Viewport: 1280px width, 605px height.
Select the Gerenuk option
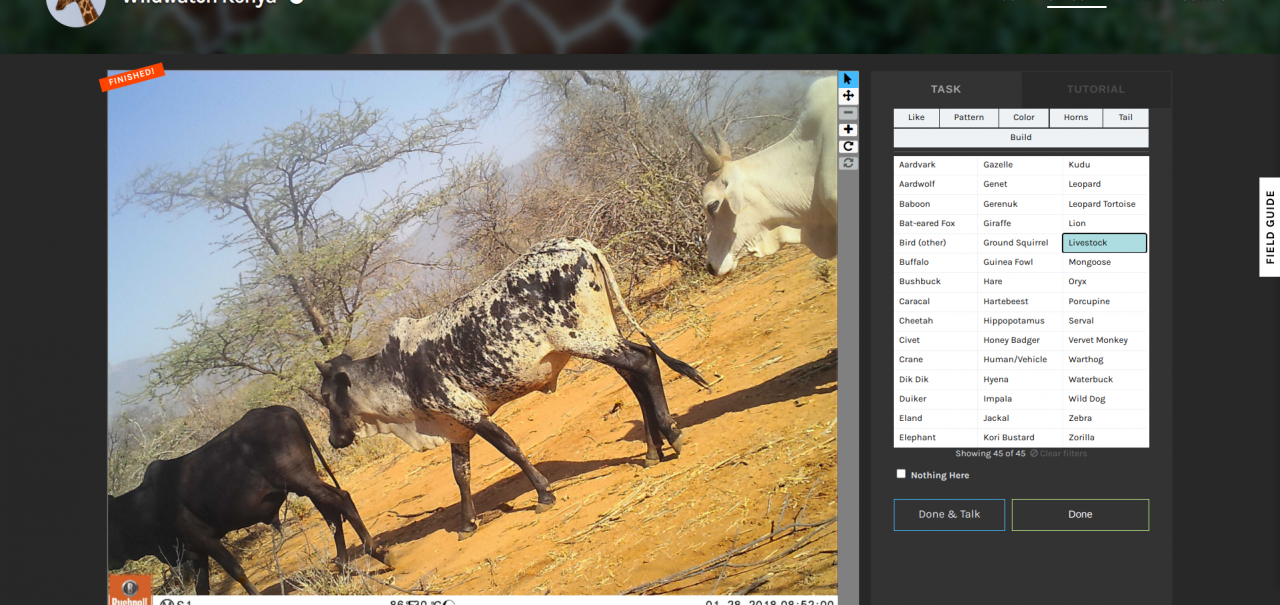coord(1020,204)
